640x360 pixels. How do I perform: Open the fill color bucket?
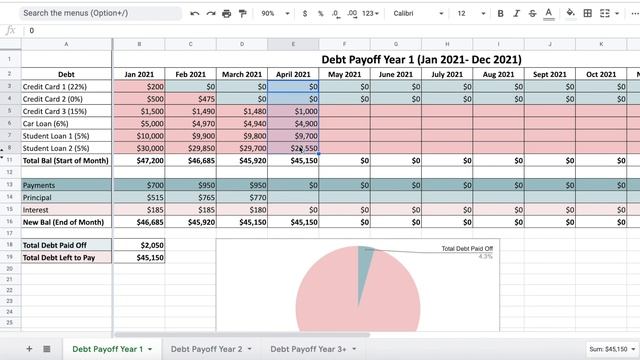pos(571,13)
